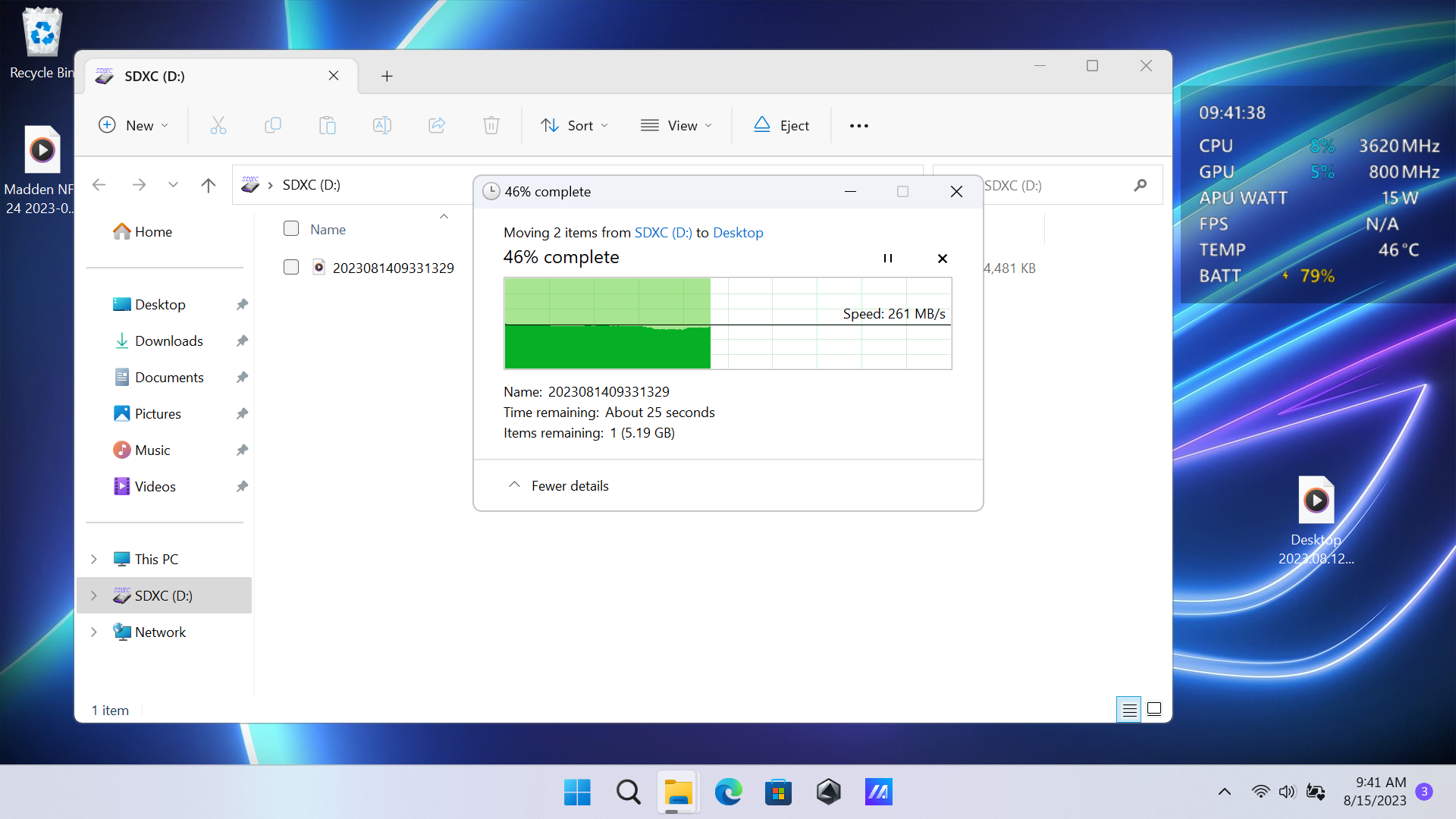Toggle the select-all checkbox beside Name
1456x819 pixels.
[291, 228]
